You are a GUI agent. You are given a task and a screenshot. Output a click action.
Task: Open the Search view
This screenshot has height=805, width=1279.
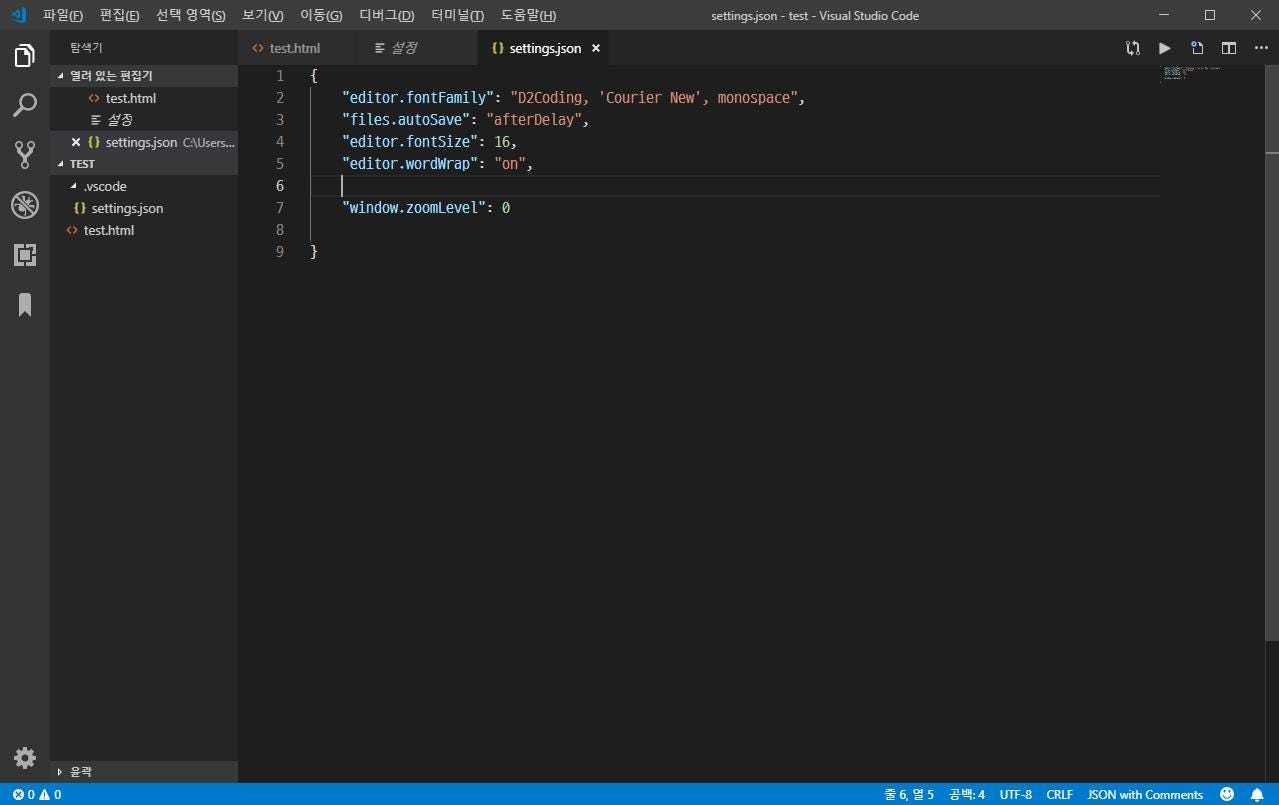tap(24, 105)
